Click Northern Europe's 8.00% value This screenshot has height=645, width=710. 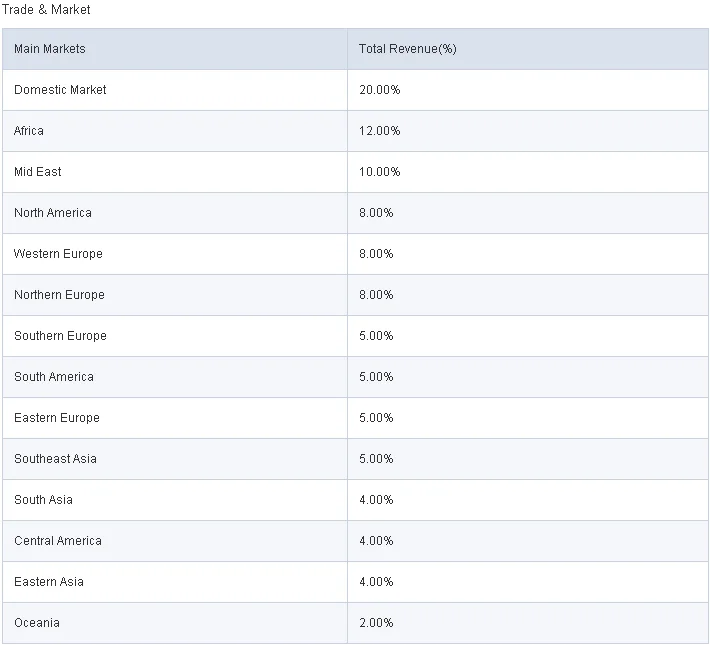pos(377,295)
